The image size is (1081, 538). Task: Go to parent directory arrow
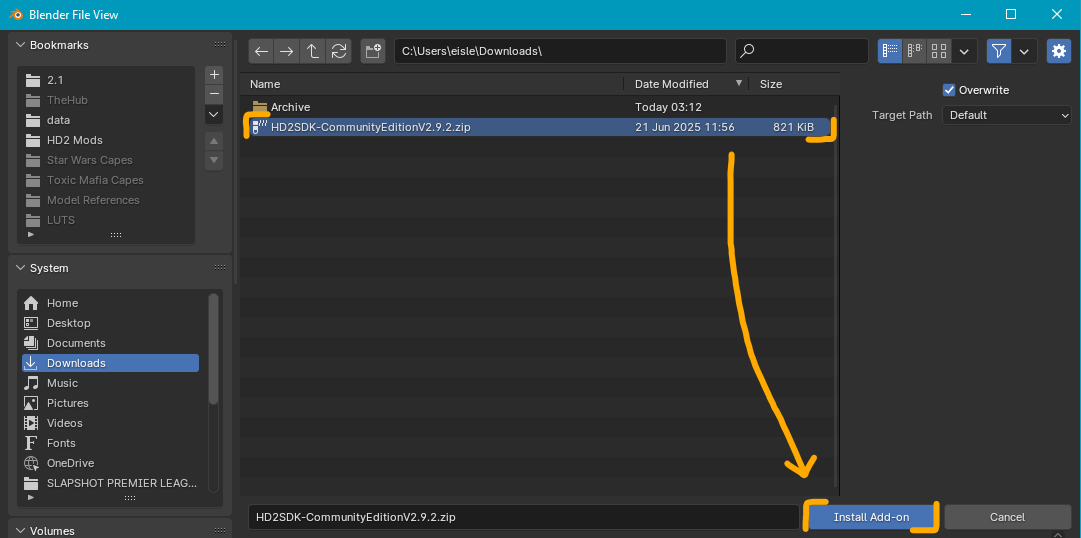312,51
